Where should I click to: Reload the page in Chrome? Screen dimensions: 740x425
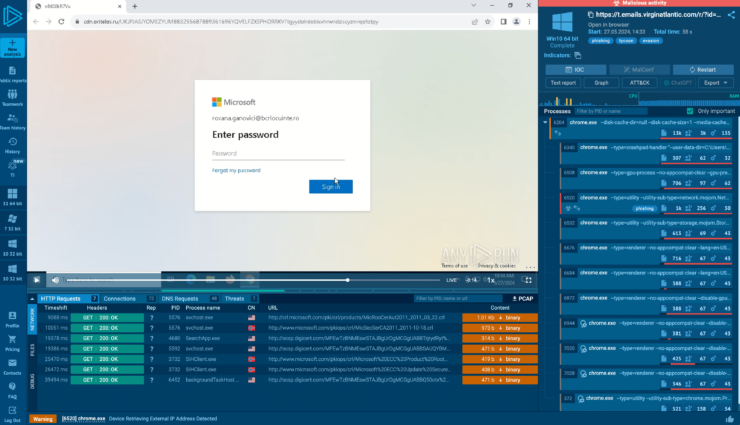click(x=61, y=22)
